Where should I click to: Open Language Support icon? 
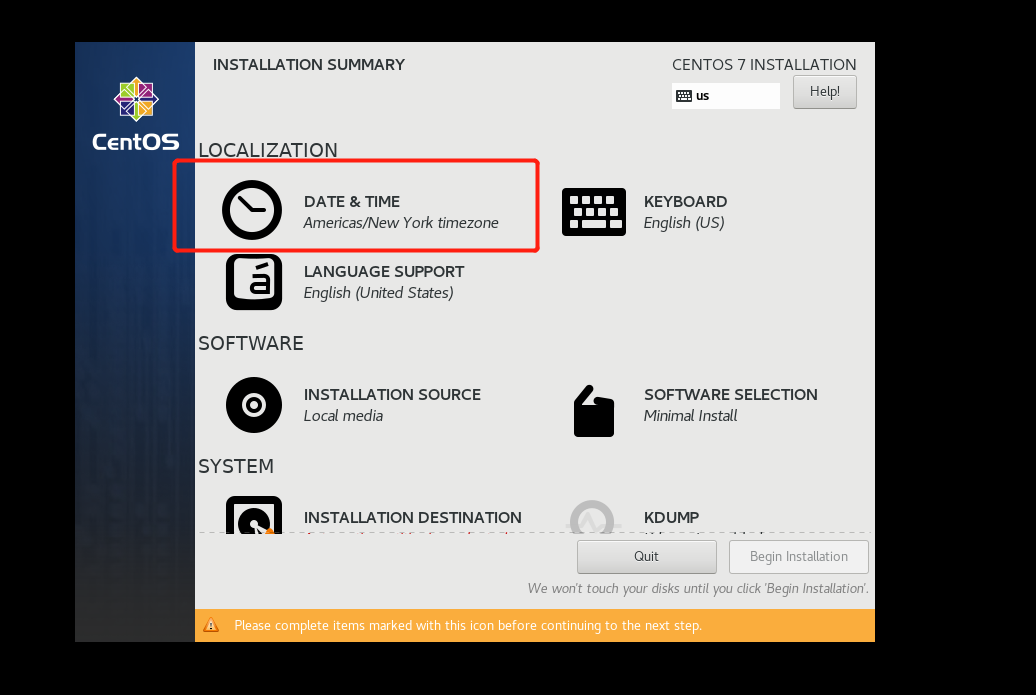pos(254,282)
